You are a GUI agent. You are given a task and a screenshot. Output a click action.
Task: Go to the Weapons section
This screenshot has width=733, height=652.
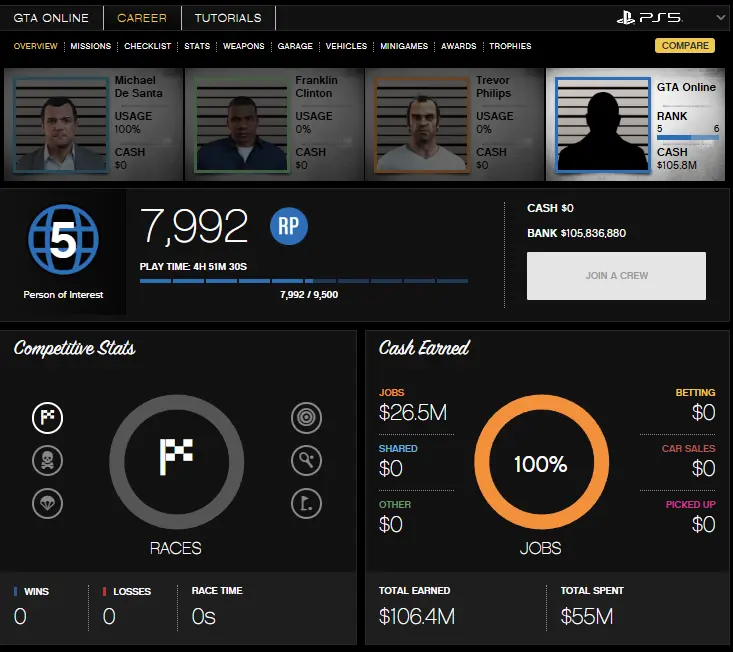(243, 46)
